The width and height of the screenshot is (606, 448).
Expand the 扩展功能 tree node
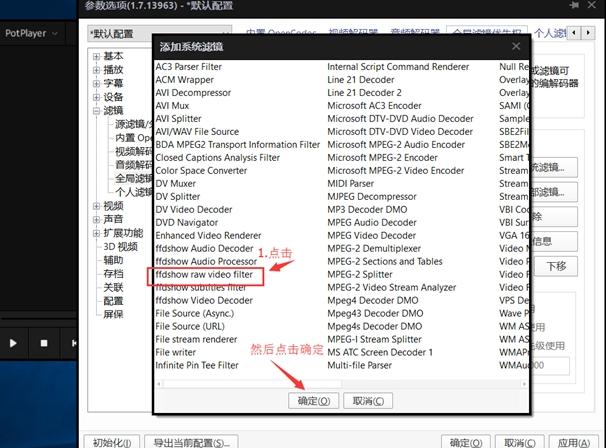[97, 233]
